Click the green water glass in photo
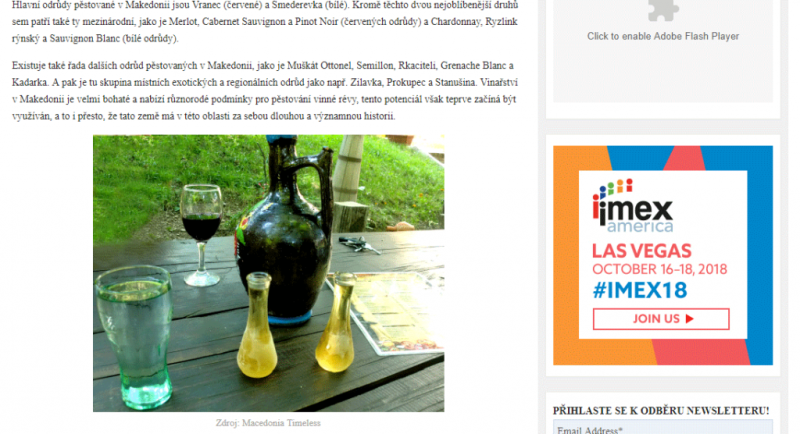800x434 pixels. 134,337
